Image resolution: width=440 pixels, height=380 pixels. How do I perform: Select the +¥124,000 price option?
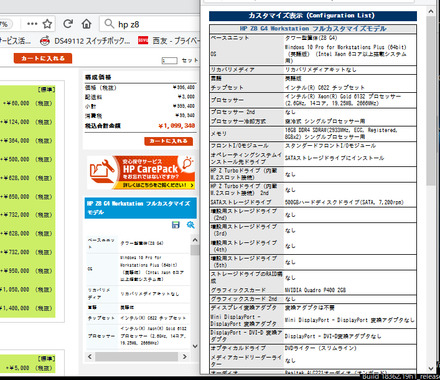[27, 122]
